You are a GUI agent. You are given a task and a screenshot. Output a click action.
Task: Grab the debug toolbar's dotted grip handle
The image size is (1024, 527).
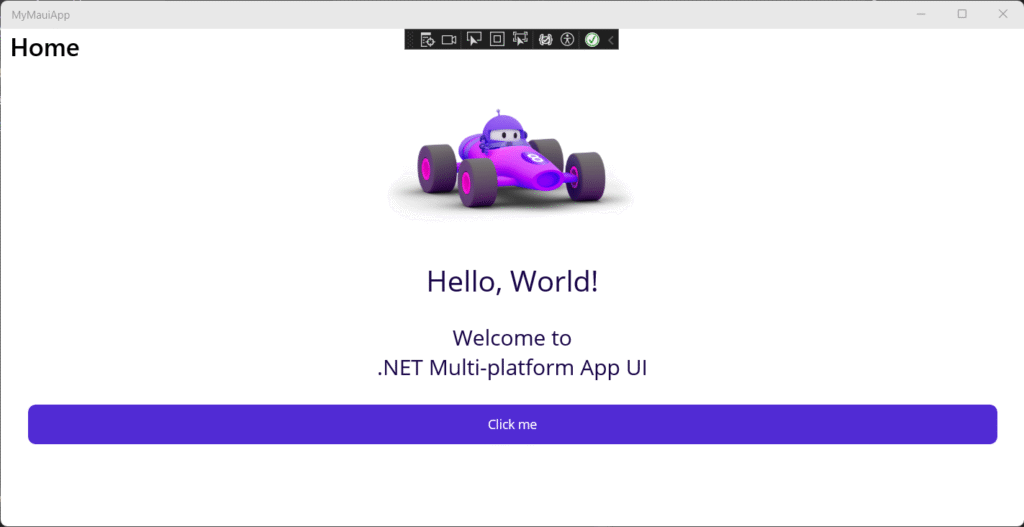coord(411,40)
